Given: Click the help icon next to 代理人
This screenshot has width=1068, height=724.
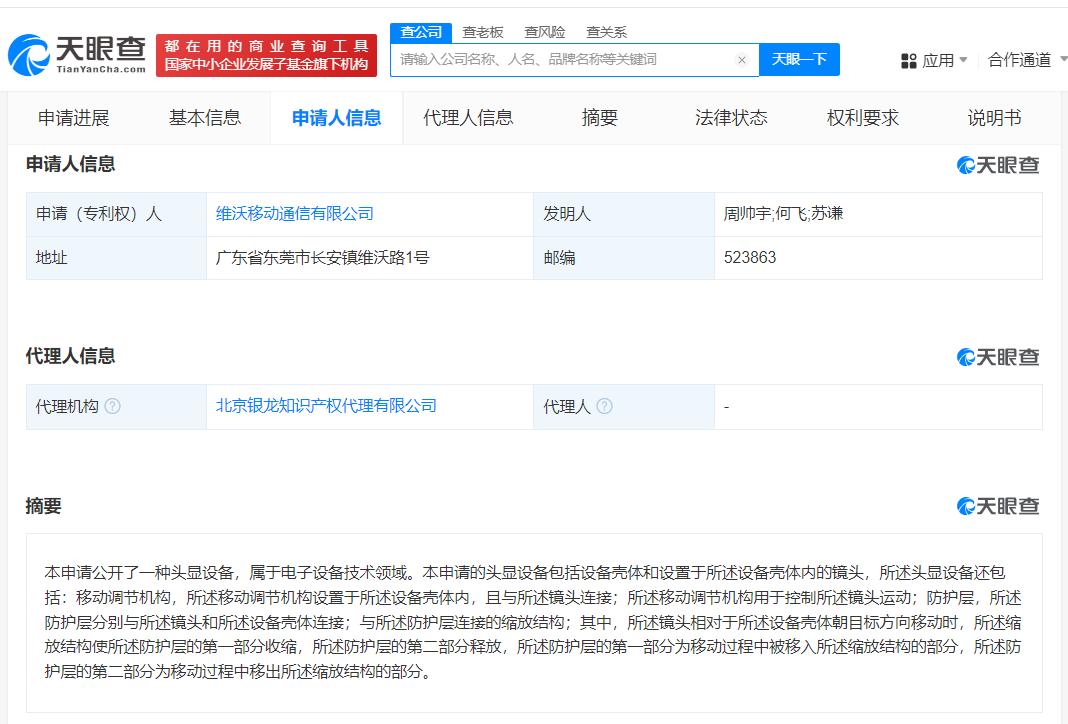Looking at the screenshot, I should pos(604,407).
